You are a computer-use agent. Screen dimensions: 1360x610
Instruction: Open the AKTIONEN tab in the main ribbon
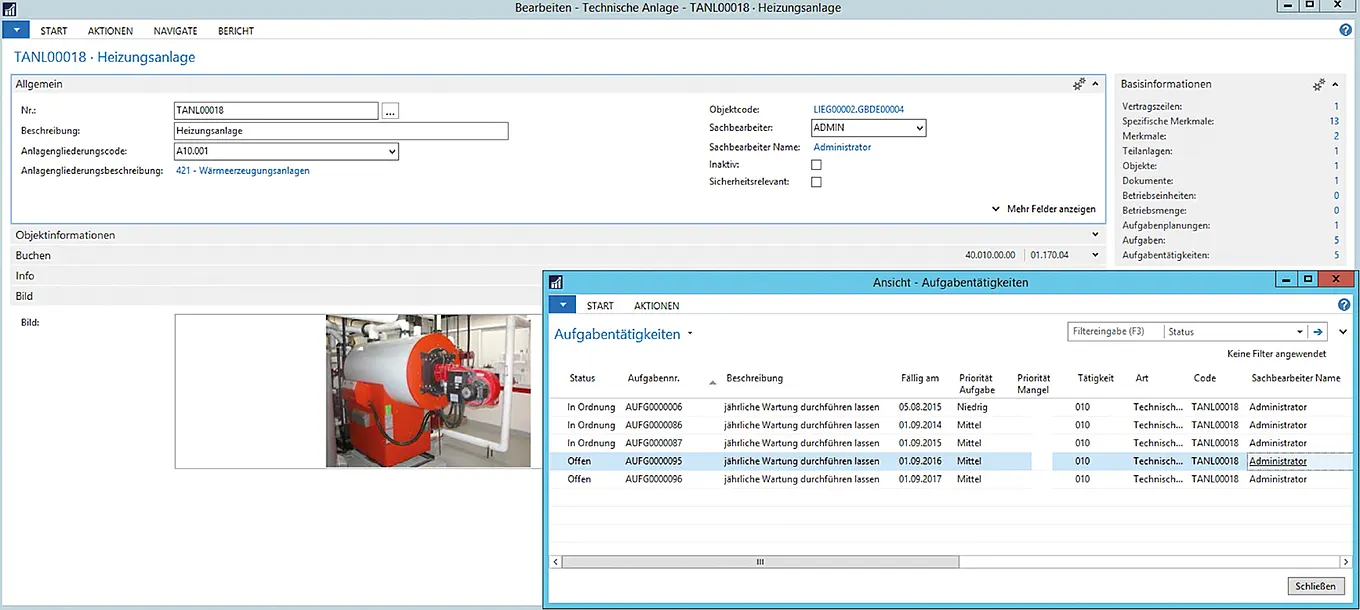click(x=110, y=31)
